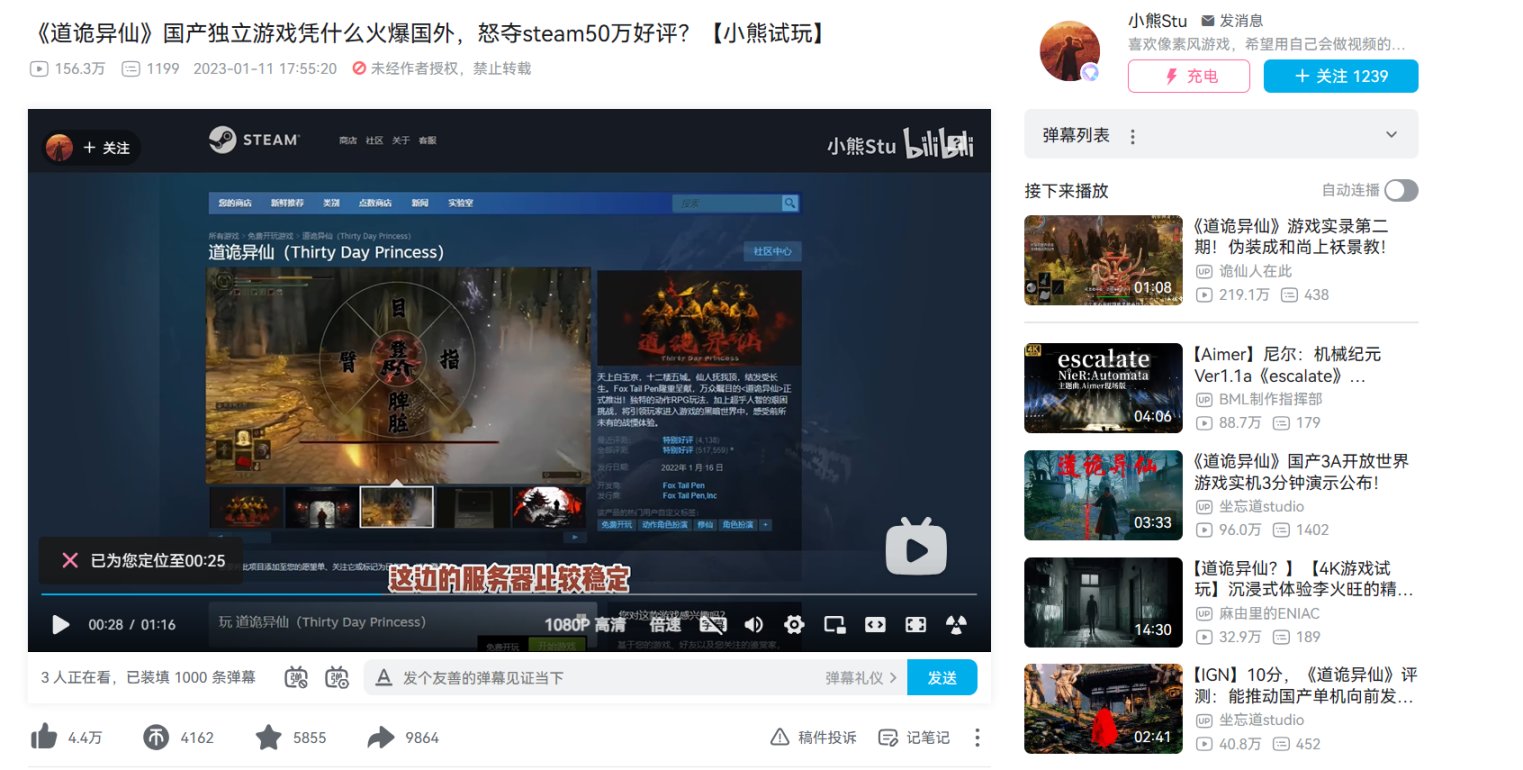Open title 国产3A开放世界游戏实机3分钟演示
Image resolution: width=1523 pixels, height=770 pixels.
pyautogui.click(x=1301, y=472)
